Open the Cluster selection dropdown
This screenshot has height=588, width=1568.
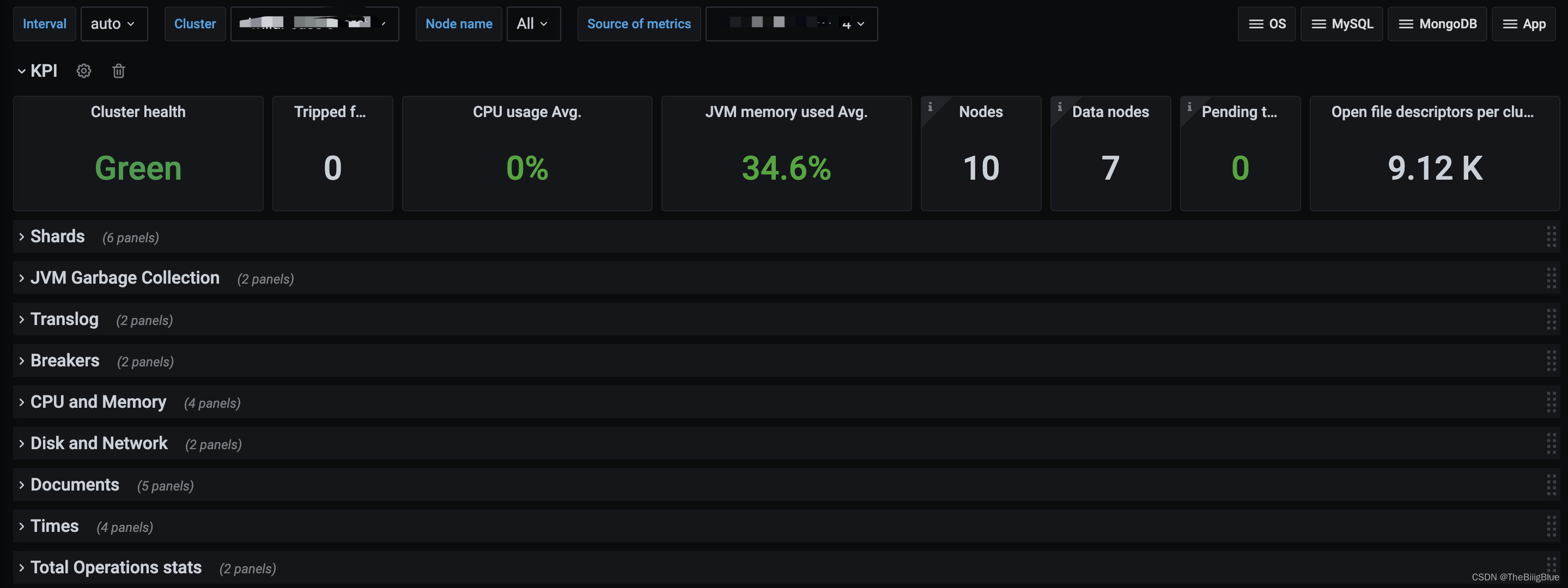[314, 24]
